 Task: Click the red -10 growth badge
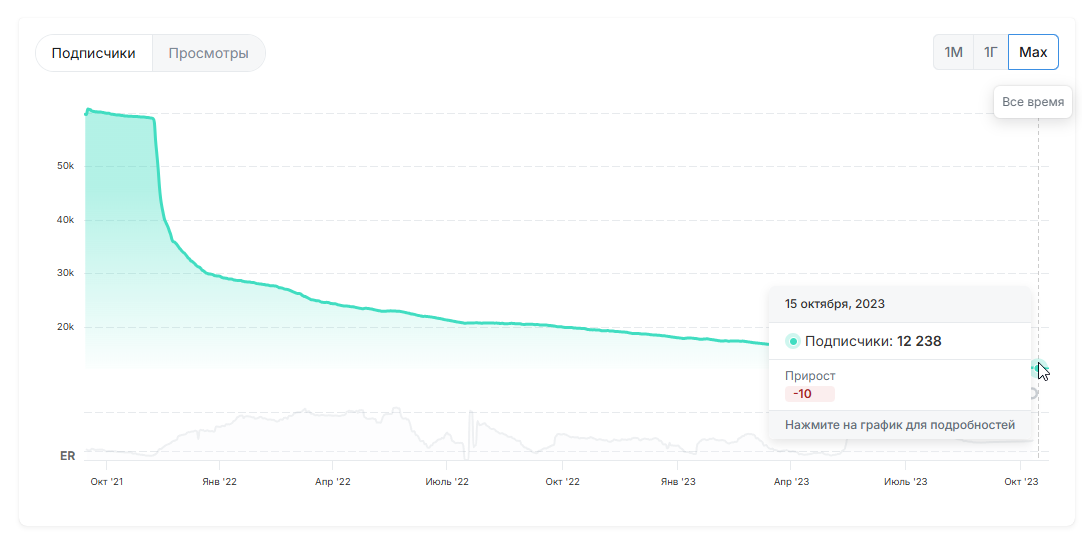[809, 394]
